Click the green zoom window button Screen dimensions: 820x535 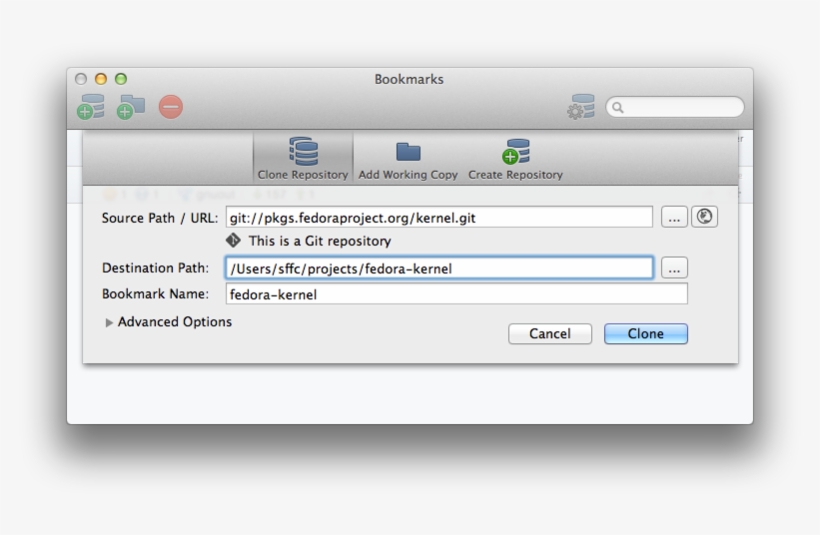(x=121, y=79)
